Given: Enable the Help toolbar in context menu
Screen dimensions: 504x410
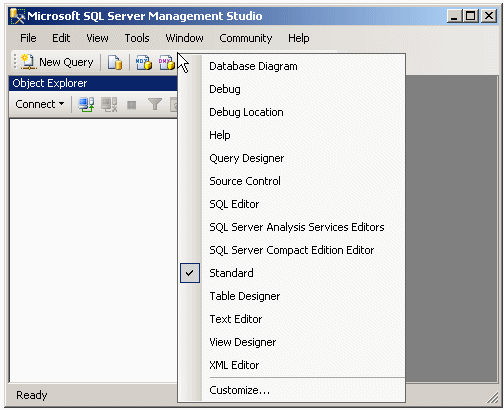Looking at the screenshot, I should click(292, 135).
